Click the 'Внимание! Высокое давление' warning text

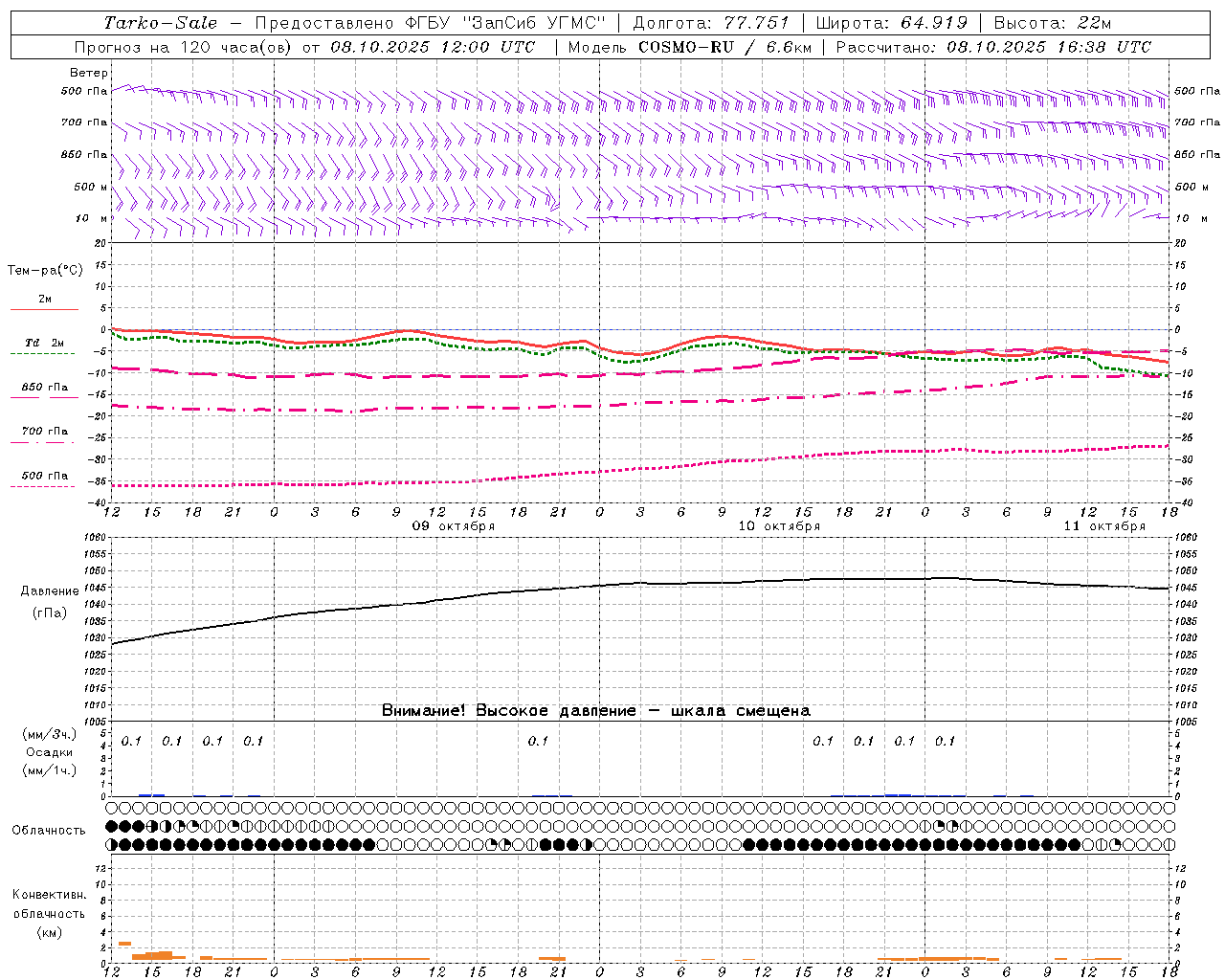coord(508,711)
